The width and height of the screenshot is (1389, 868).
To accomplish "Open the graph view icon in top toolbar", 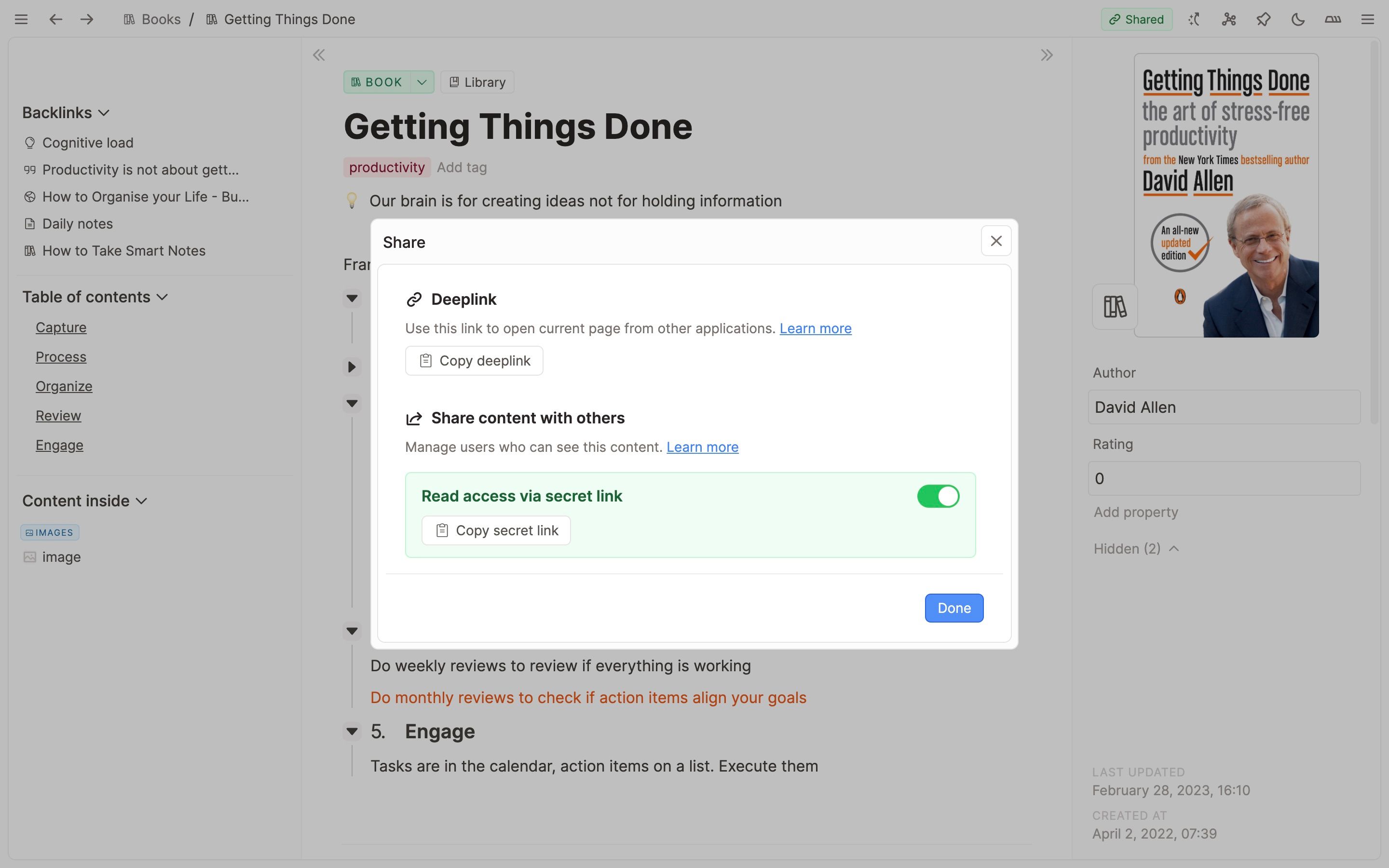I will pyautogui.click(x=1228, y=19).
